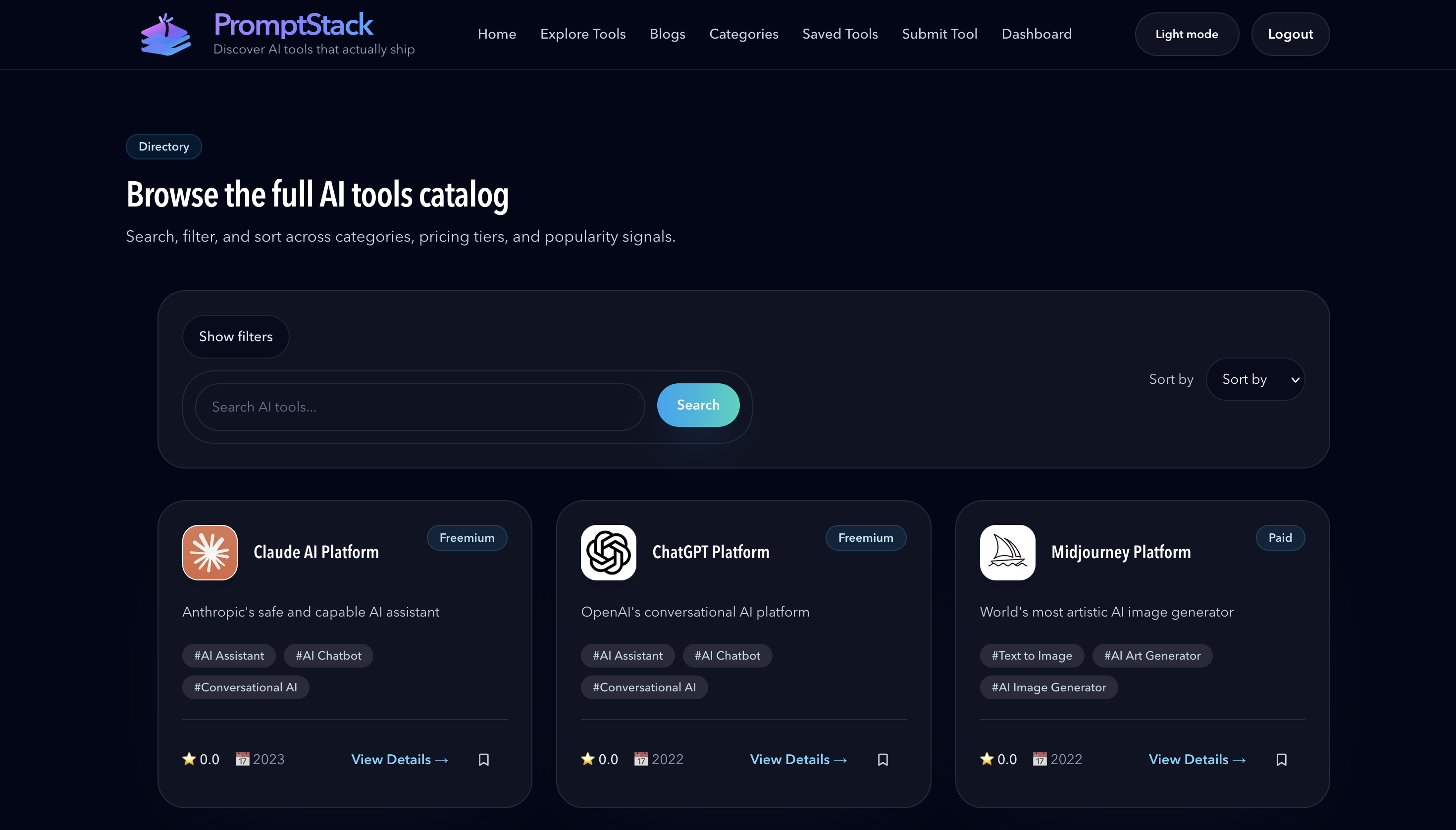1456x830 pixels.
Task: Click the calendar icon on Midjourney card
Action: tap(1040, 759)
